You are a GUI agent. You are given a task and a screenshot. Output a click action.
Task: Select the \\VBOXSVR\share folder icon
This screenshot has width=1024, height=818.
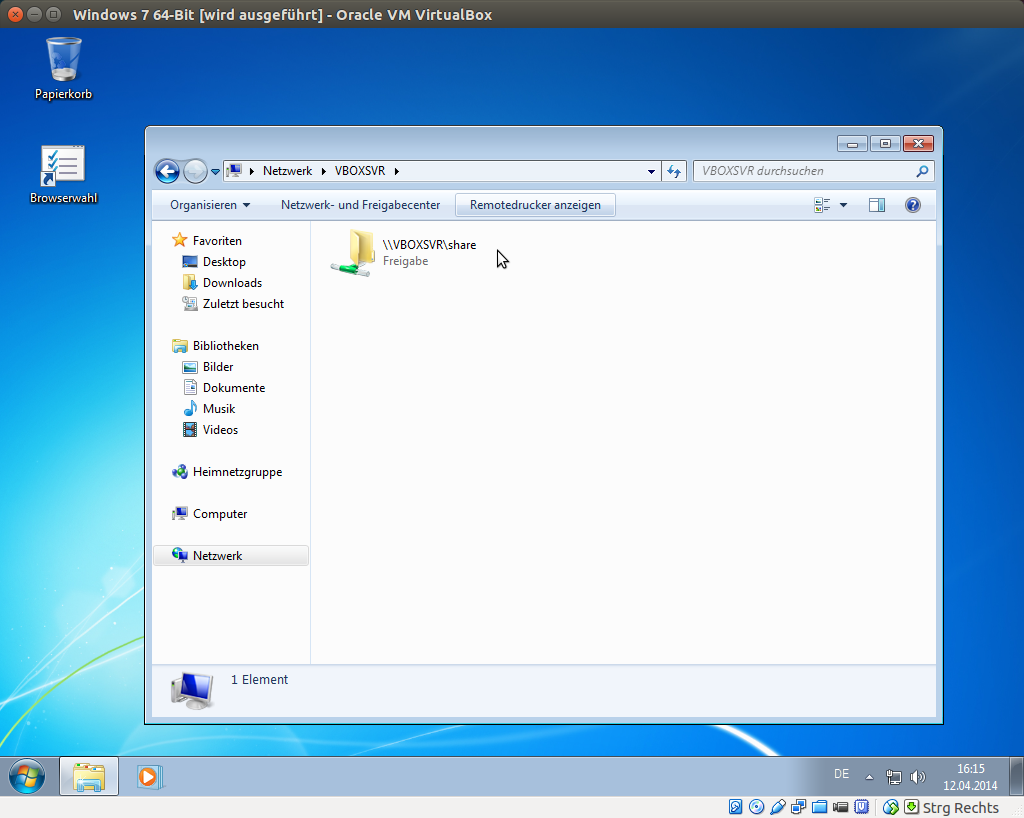coord(353,253)
